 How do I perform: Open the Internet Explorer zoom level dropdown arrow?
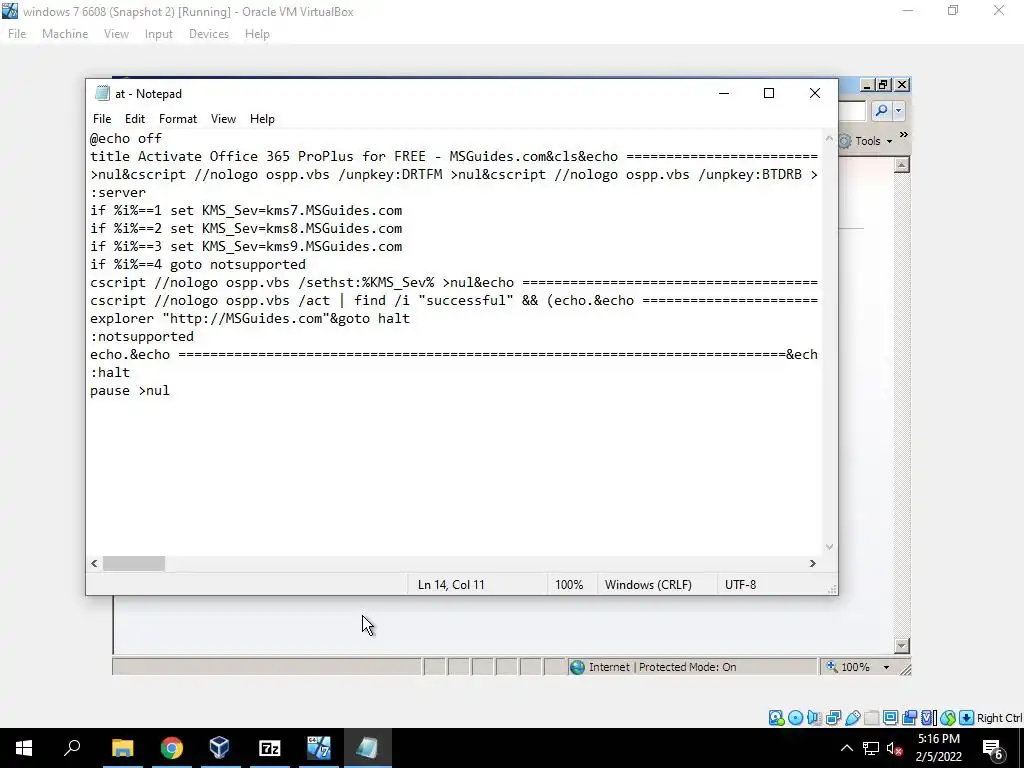coord(886,667)
